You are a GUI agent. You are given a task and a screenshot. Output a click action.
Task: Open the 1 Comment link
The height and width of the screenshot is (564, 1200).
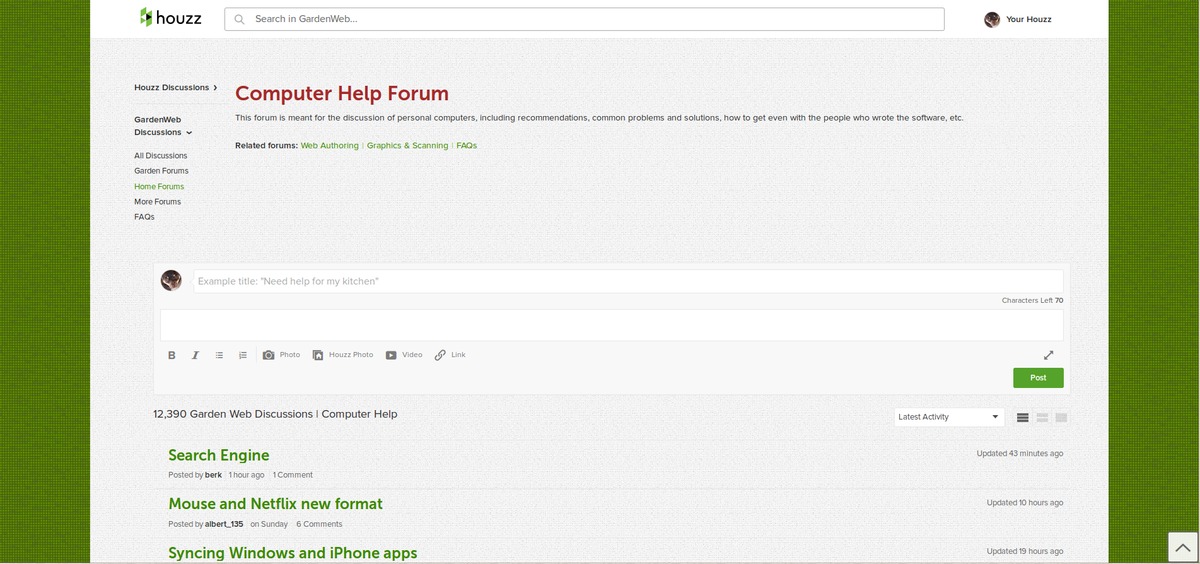tap(293, 475)
